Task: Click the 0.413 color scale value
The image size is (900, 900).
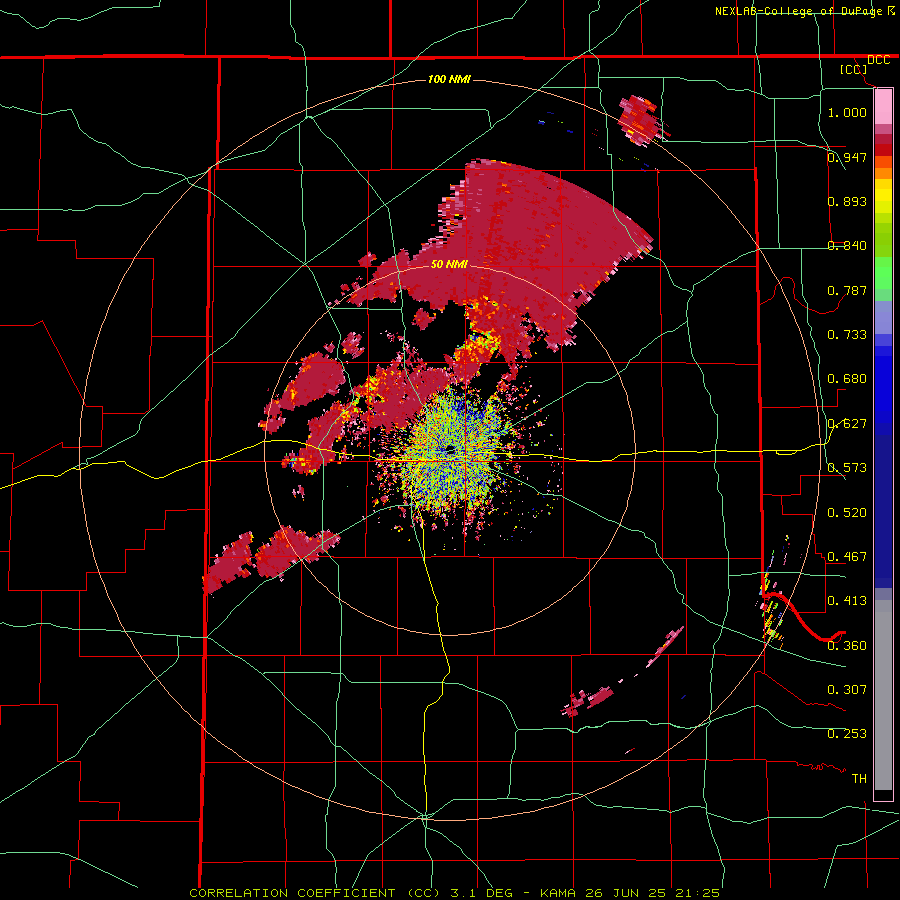Action: coord(847,600)
